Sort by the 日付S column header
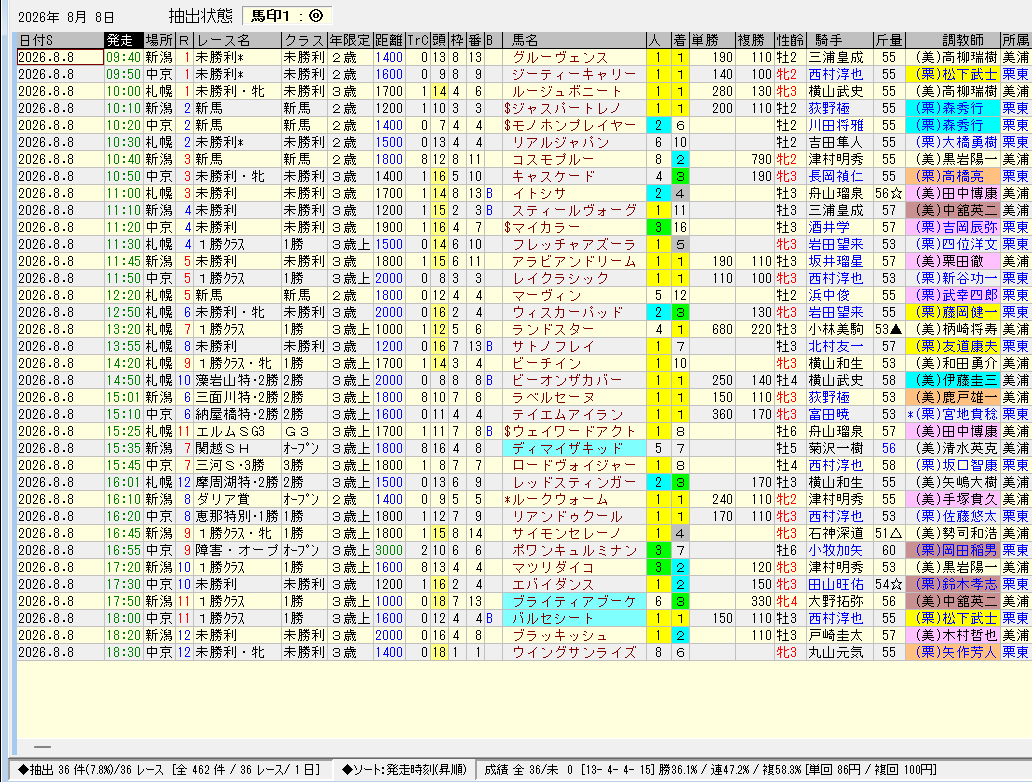 point(60,40)
